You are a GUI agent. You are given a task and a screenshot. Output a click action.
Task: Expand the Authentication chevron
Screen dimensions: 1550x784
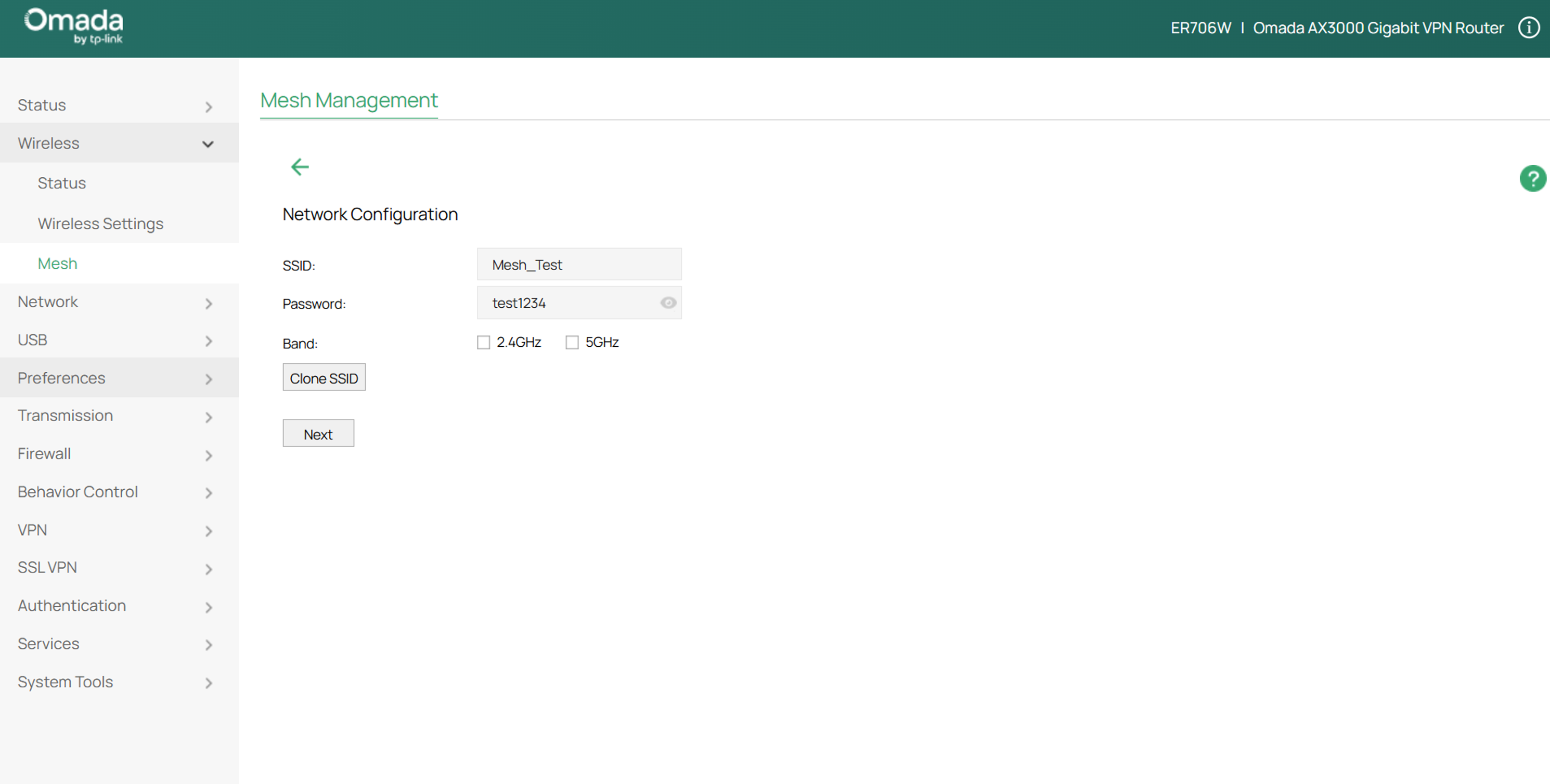coord(209,607)
